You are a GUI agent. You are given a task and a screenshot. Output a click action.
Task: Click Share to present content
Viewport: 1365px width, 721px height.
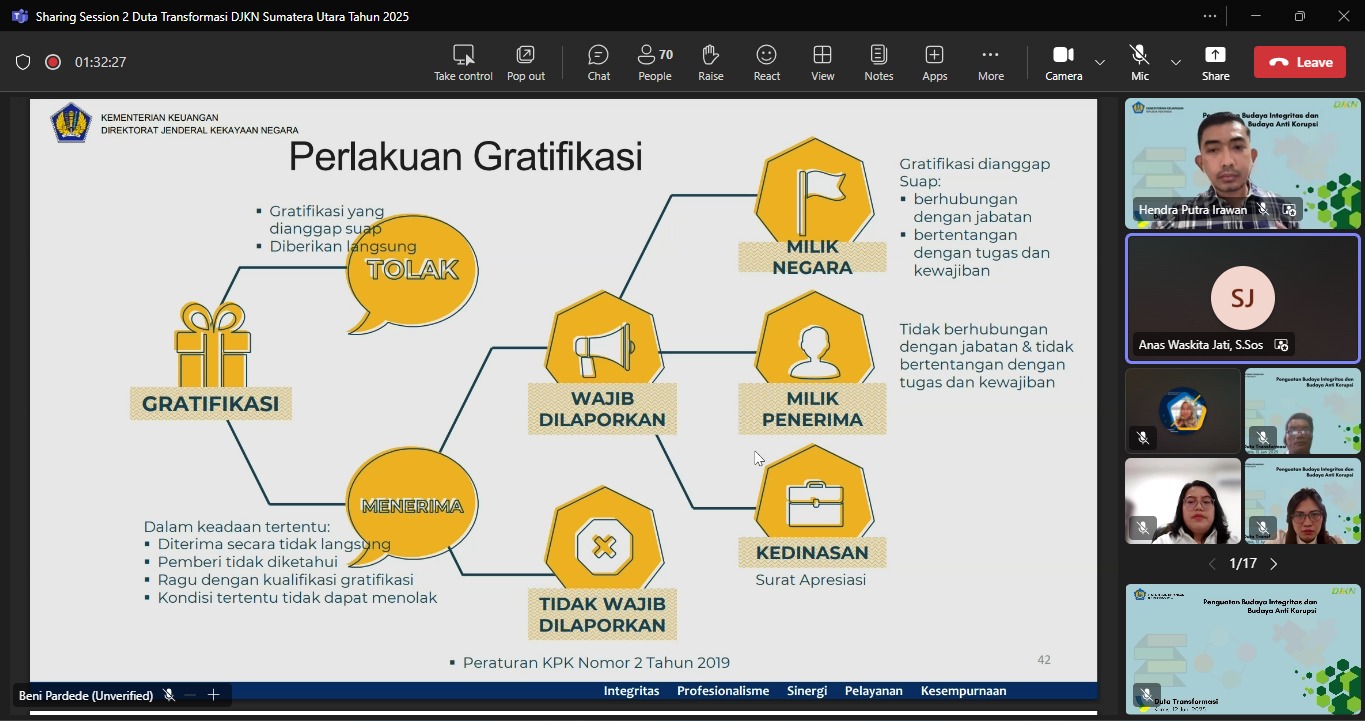(x=1216, y=62)
